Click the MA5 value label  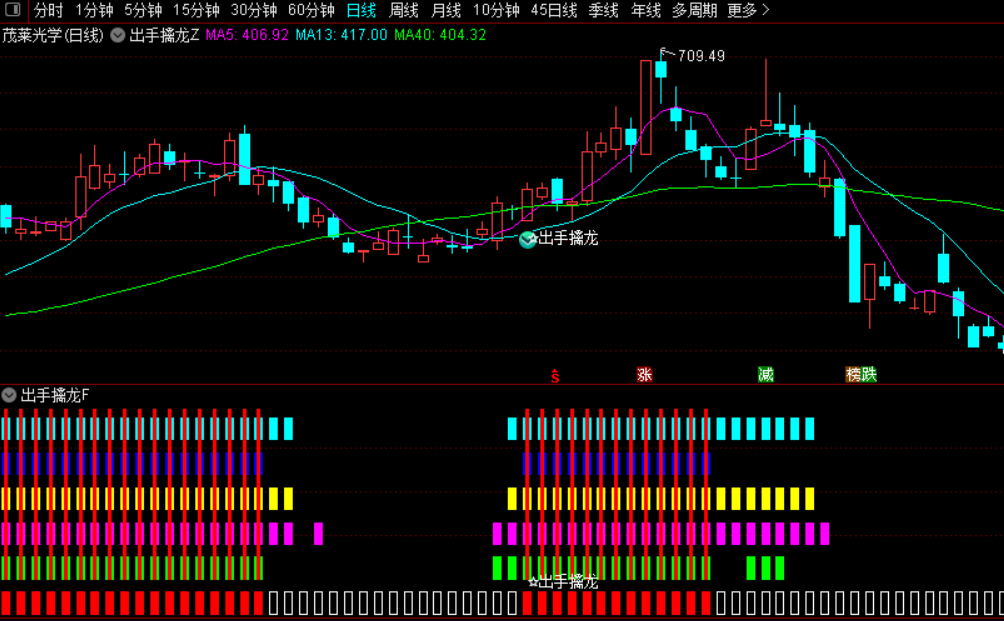tap(247, 35)
